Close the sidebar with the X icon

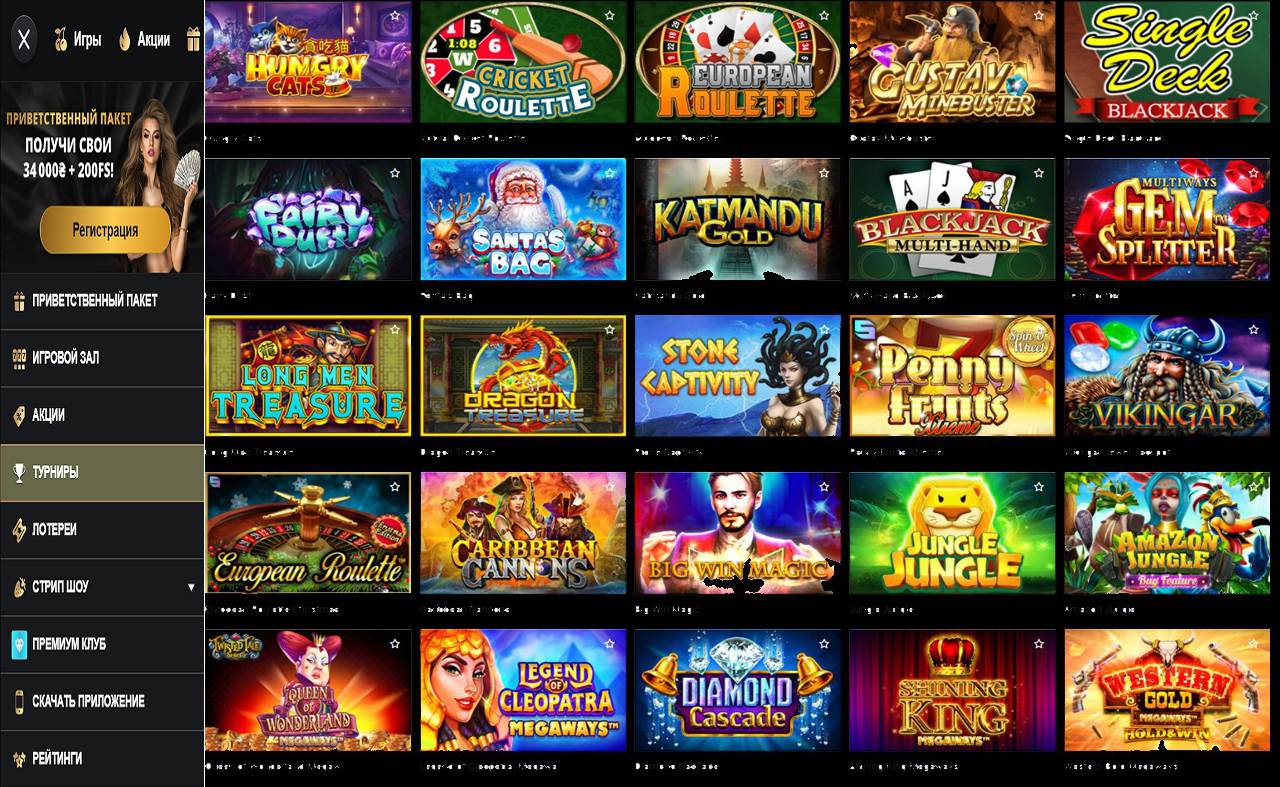tap(25, 40)
